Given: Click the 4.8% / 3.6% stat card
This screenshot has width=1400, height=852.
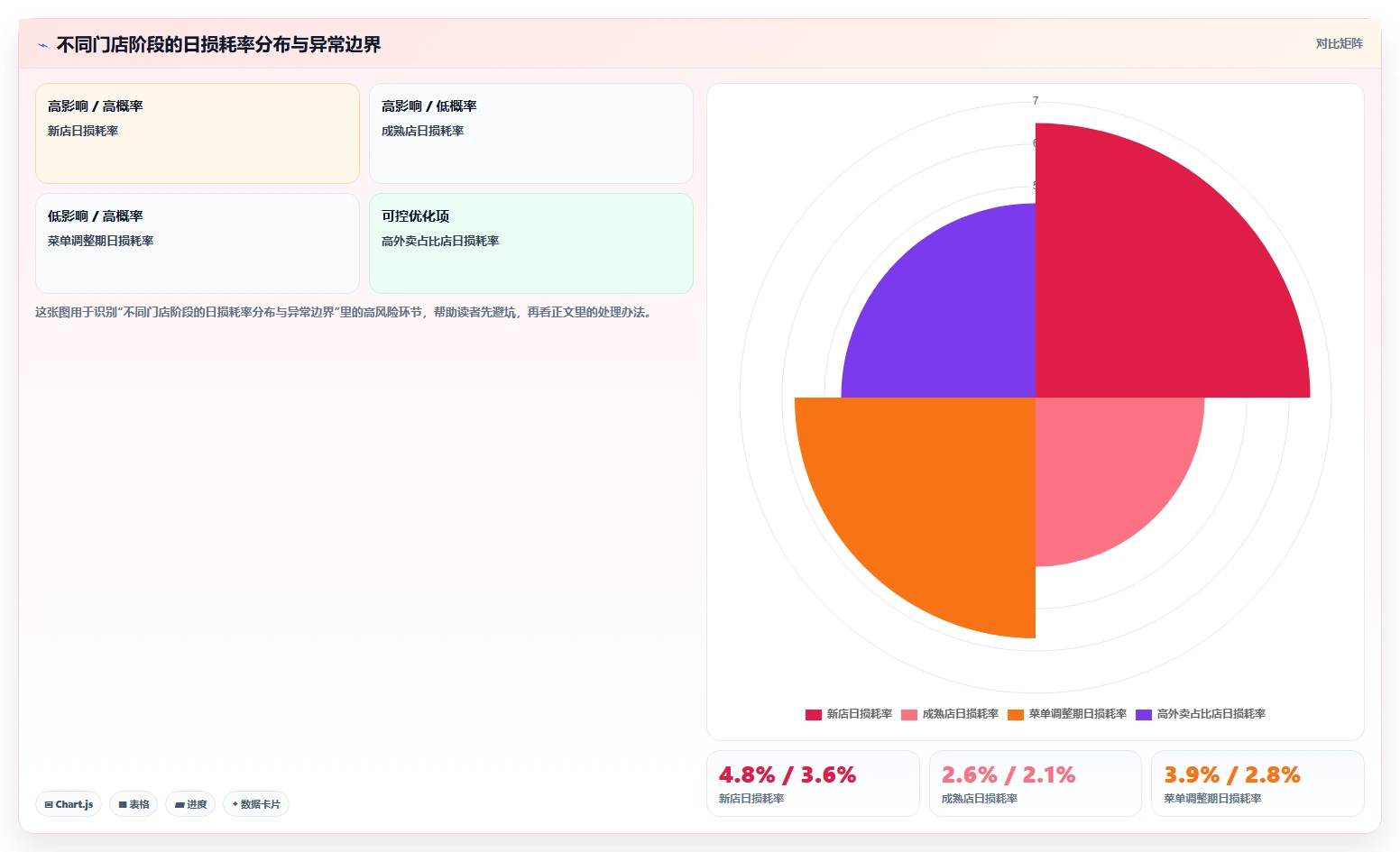Looking at the screenshot, I should [813, 783].
